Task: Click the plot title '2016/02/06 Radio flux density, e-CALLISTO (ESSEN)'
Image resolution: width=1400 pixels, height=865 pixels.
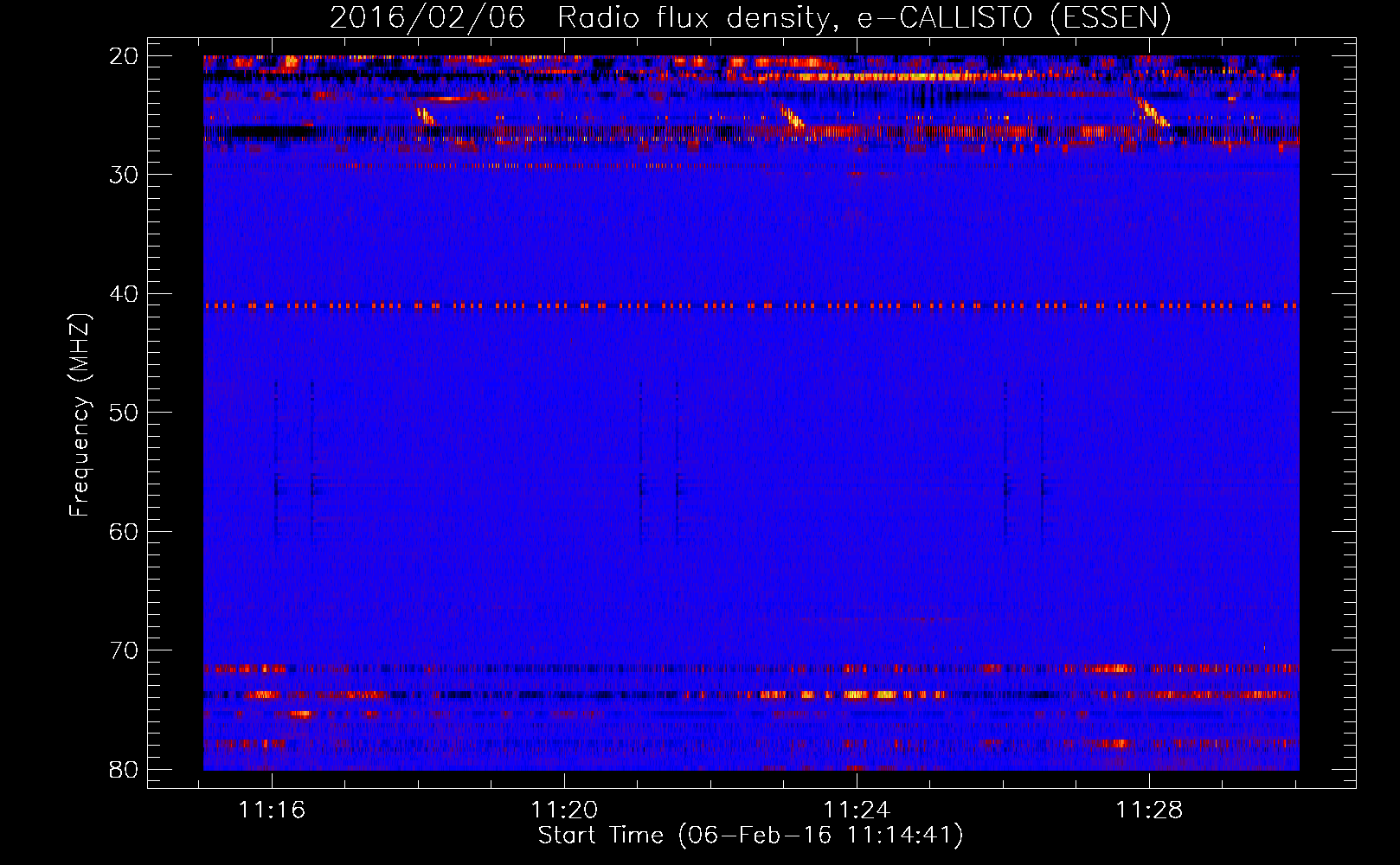Action: click(750, 17)
